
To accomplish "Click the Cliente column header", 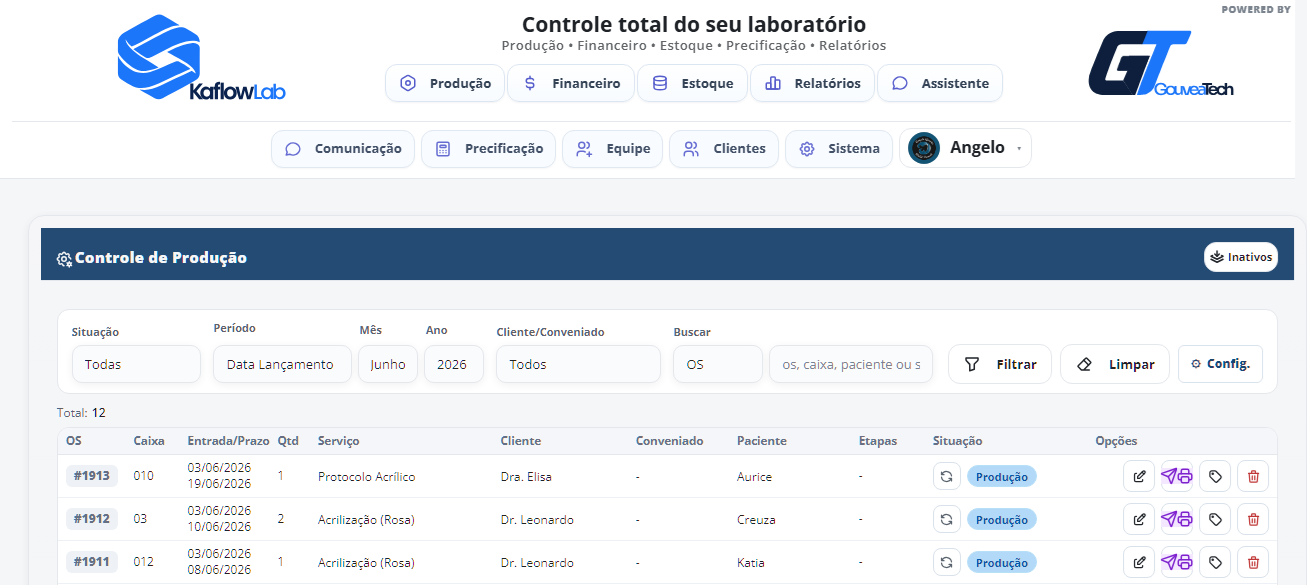I will point(521,441).
